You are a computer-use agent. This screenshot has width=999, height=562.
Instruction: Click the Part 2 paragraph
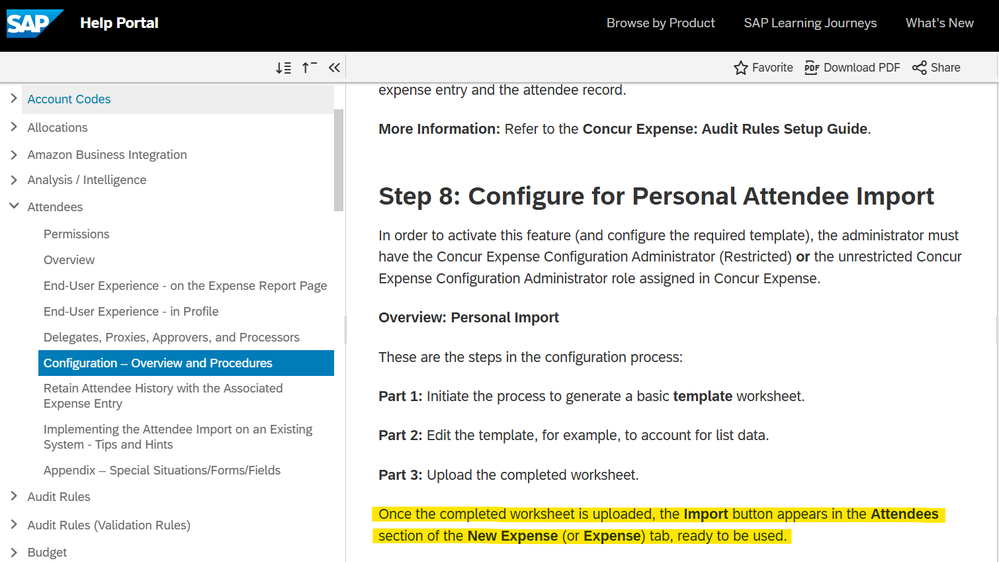click(573, 435)
